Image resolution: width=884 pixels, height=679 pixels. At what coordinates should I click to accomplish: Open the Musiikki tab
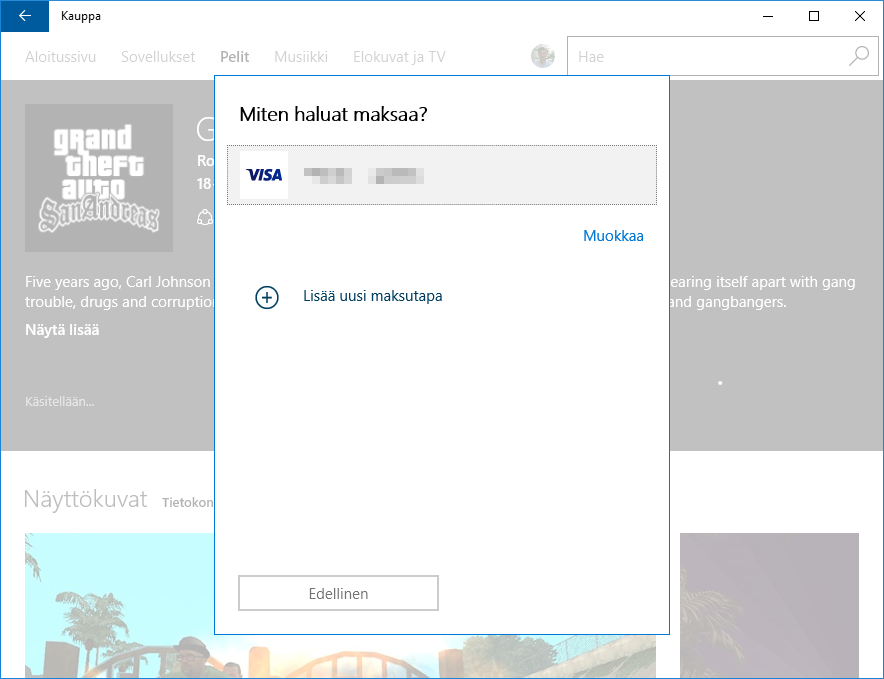[x=301, y=57]
